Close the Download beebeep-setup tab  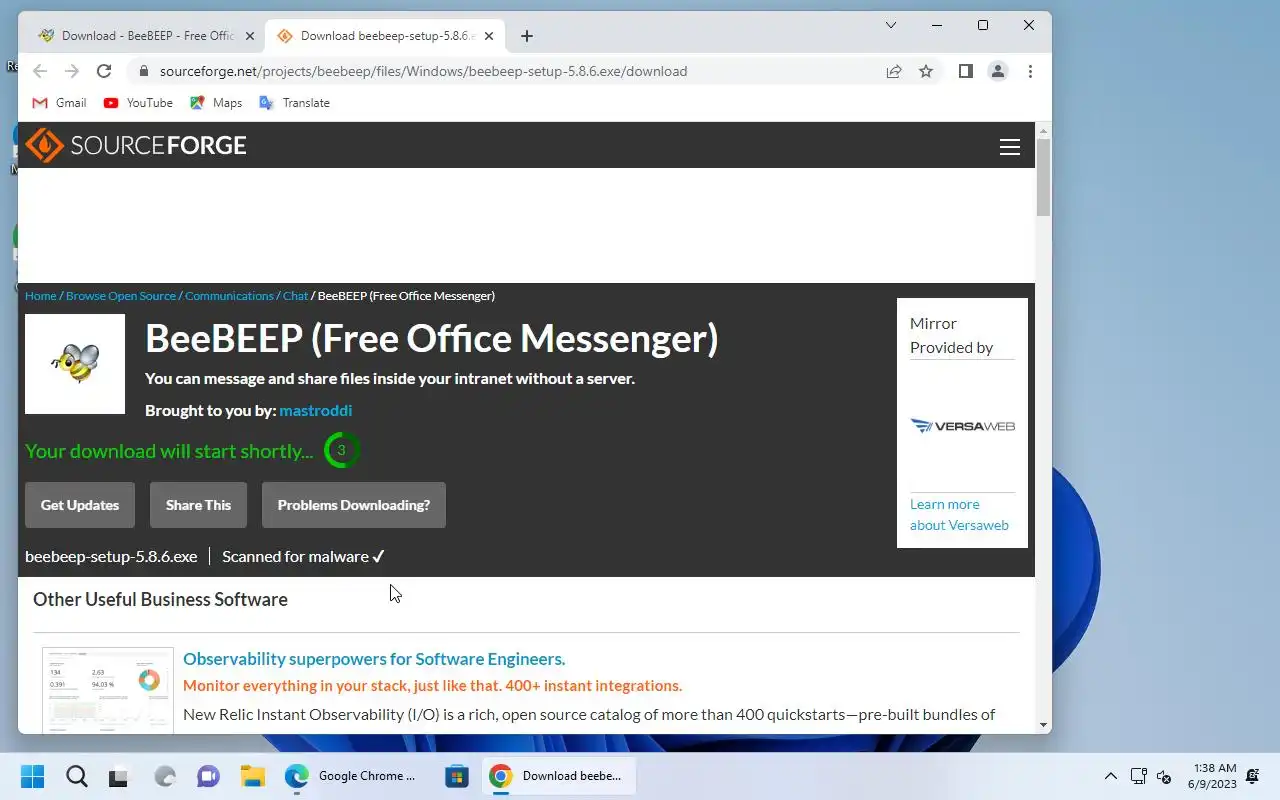click(x=489, y=36)
